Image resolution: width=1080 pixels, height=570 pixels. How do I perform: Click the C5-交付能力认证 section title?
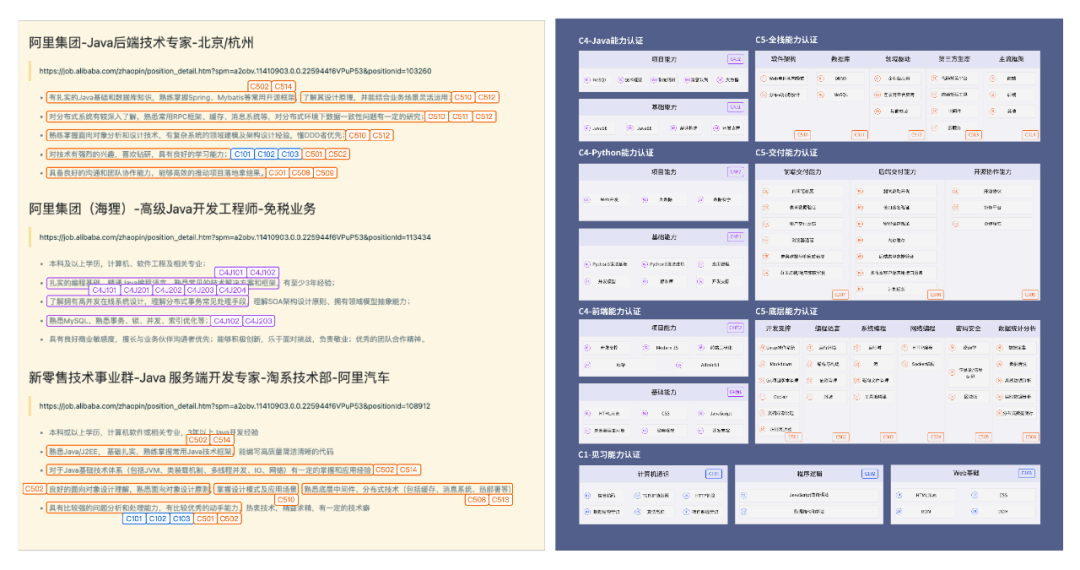[x=787, y=153]
